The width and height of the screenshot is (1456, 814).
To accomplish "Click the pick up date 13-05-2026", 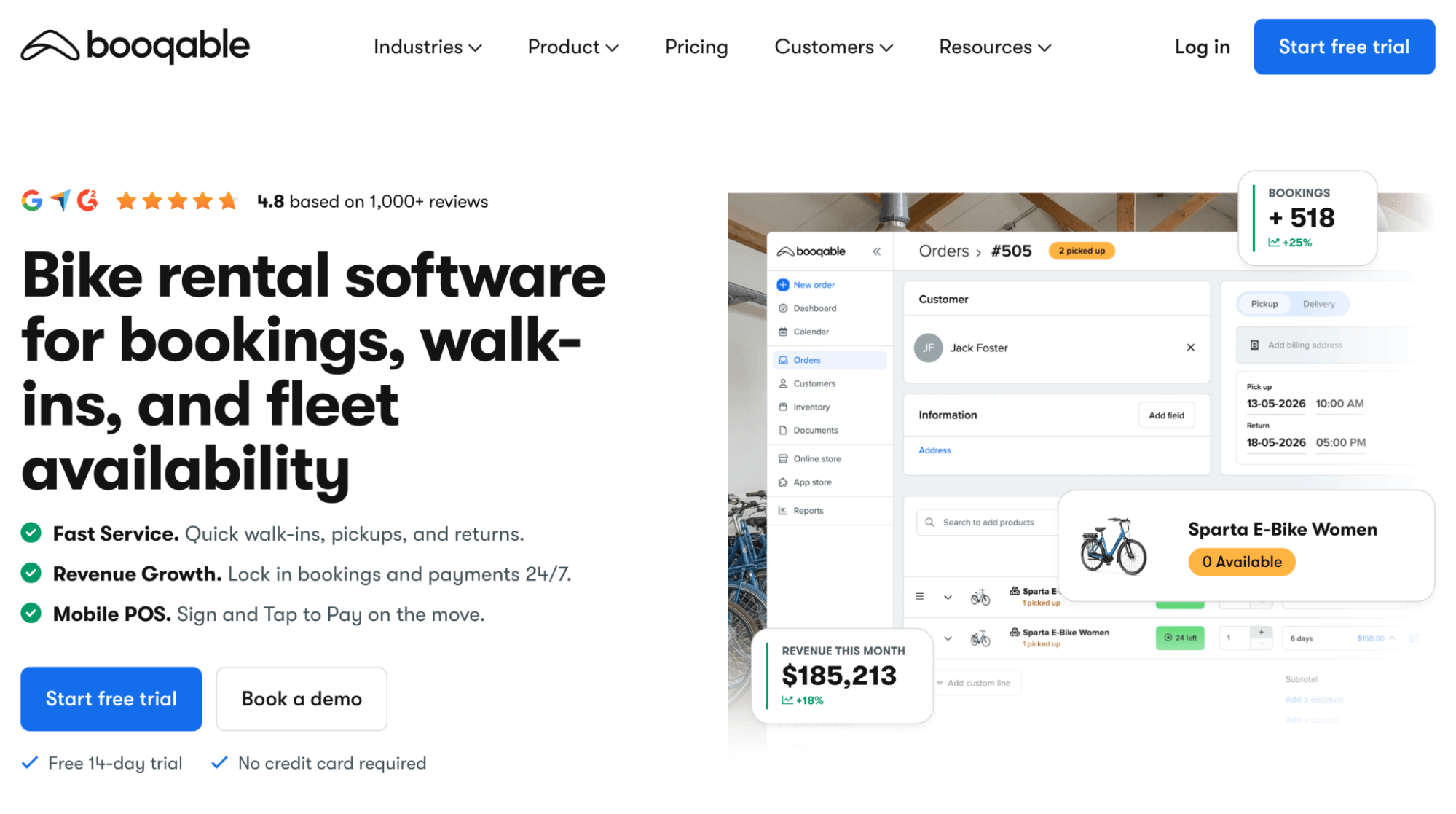I will (x=1275, y=404).
